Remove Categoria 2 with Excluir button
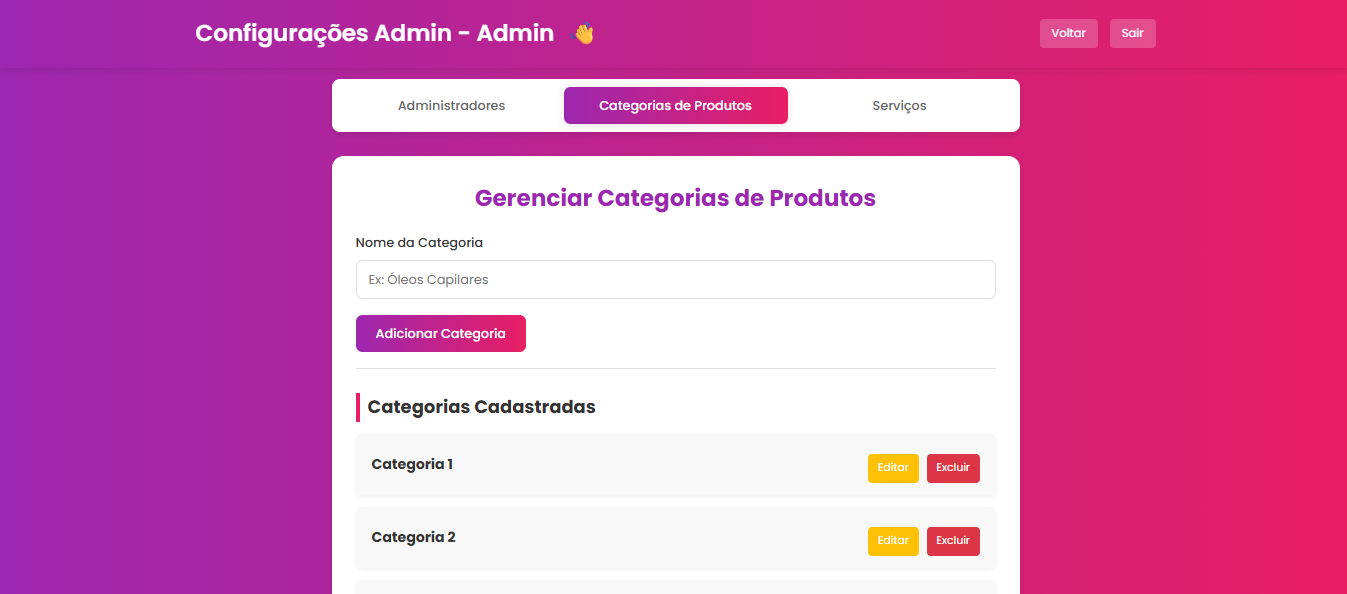This screenshot has height=594, width=1347. (952, 541)
